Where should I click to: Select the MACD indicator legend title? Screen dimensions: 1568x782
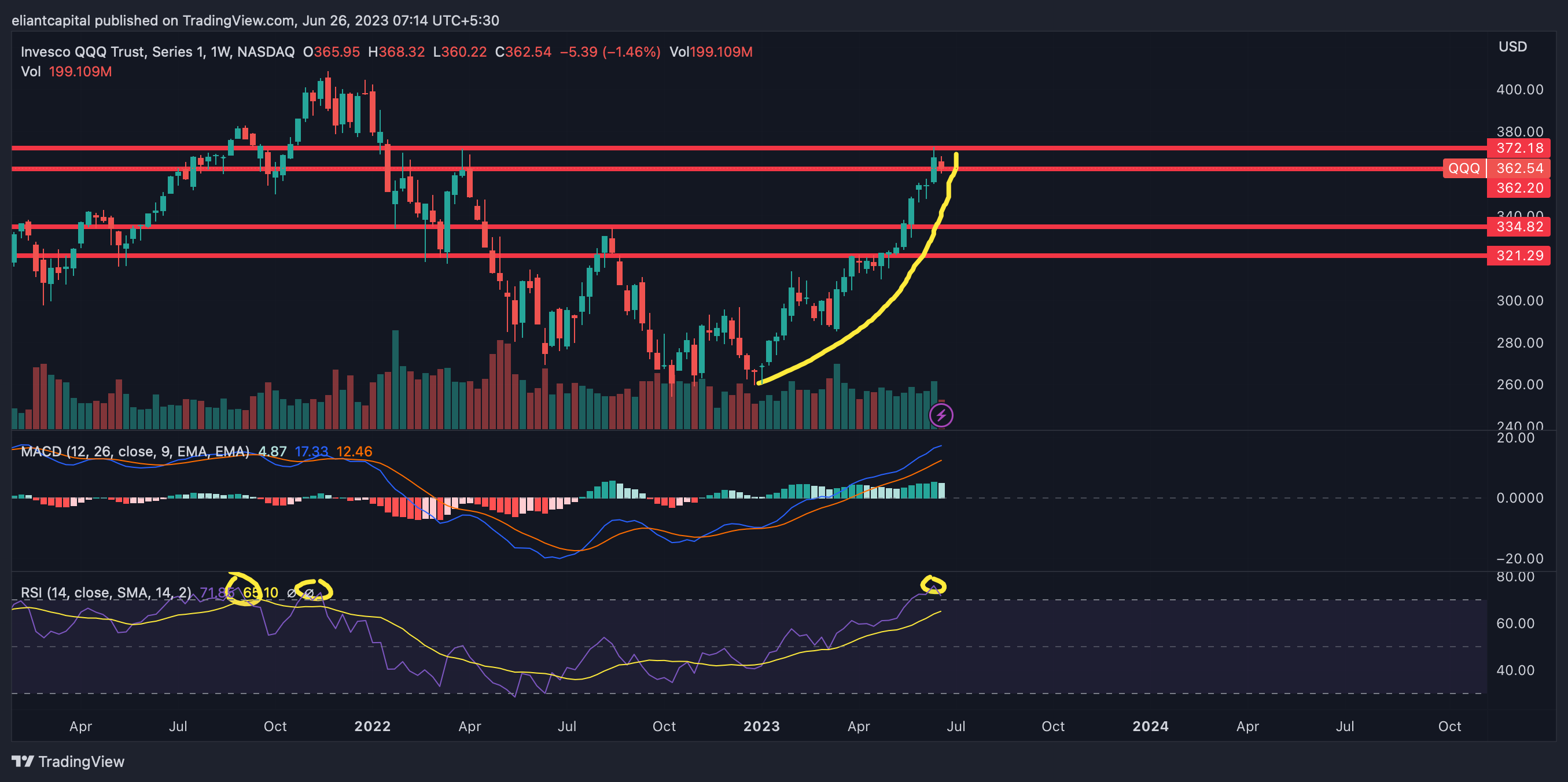click(134, 452)
